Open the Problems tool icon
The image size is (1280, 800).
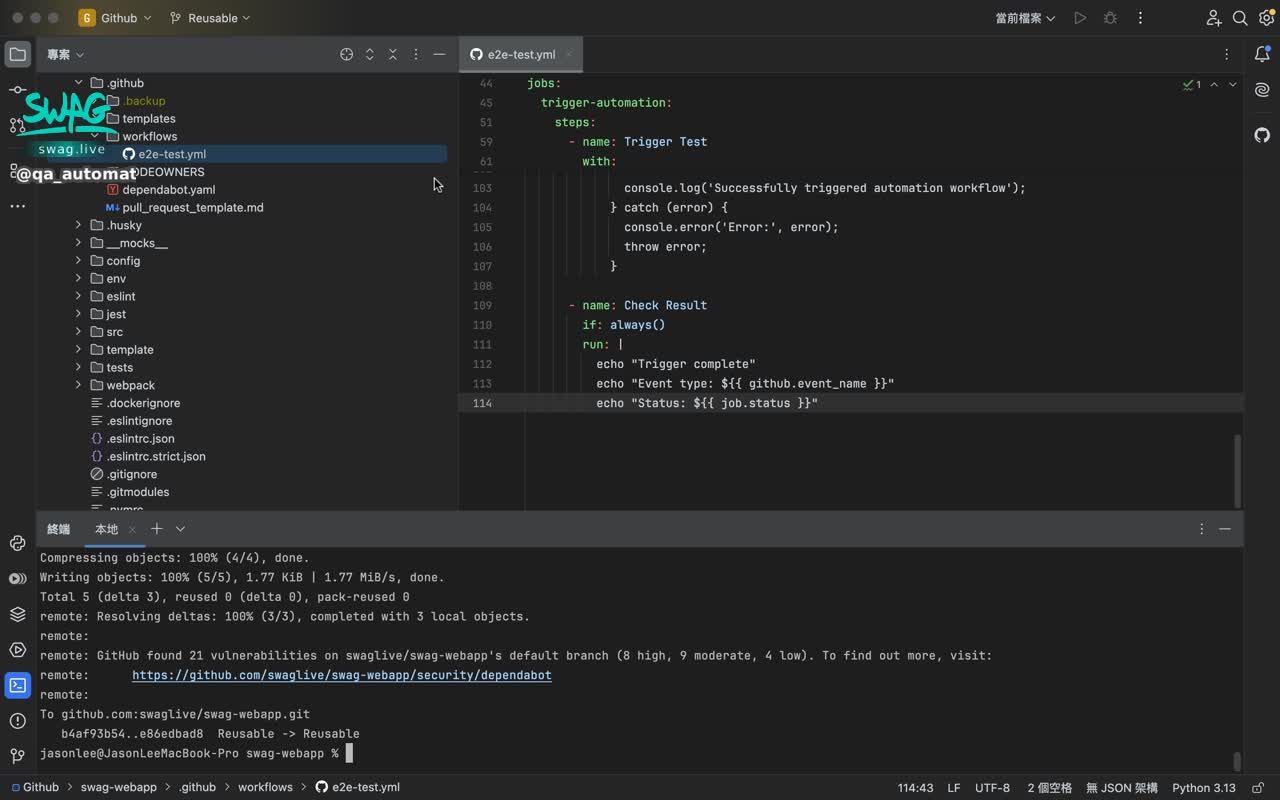17,721
